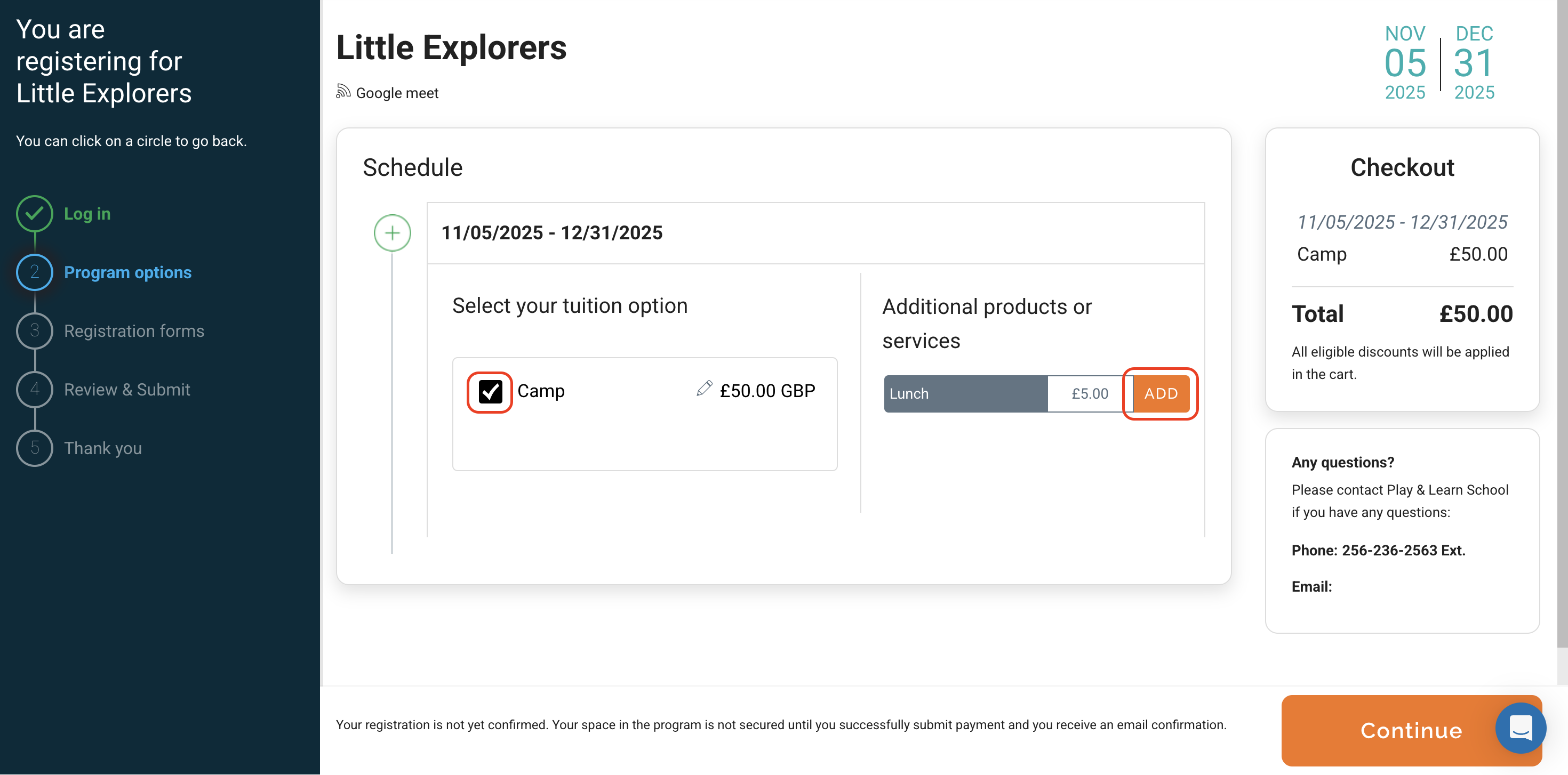Image resolution: width=1568 pixels, height=775 pixels.
Task: Click the step 5 Thank you circle
Action: pos(35,448)
